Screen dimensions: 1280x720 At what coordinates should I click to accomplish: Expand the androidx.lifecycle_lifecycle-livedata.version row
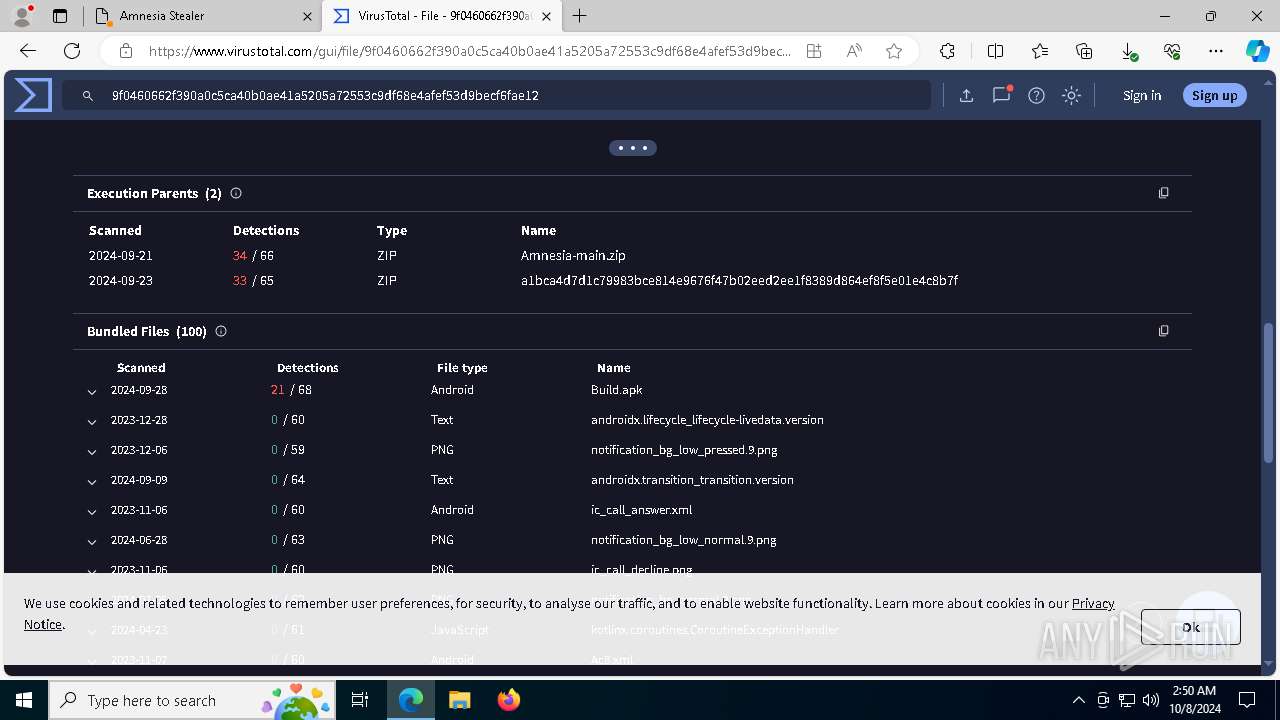pyautogui.click(x=92, y=422)
